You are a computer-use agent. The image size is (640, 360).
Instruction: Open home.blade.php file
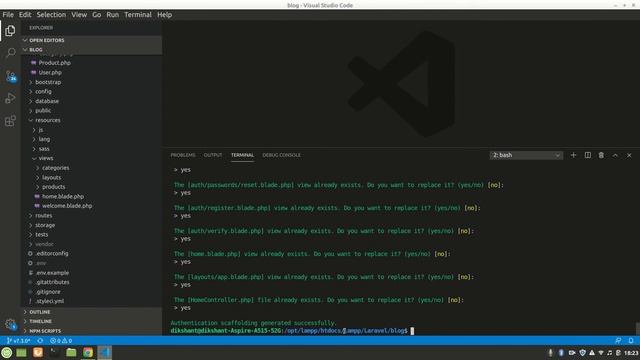point(62,196)
